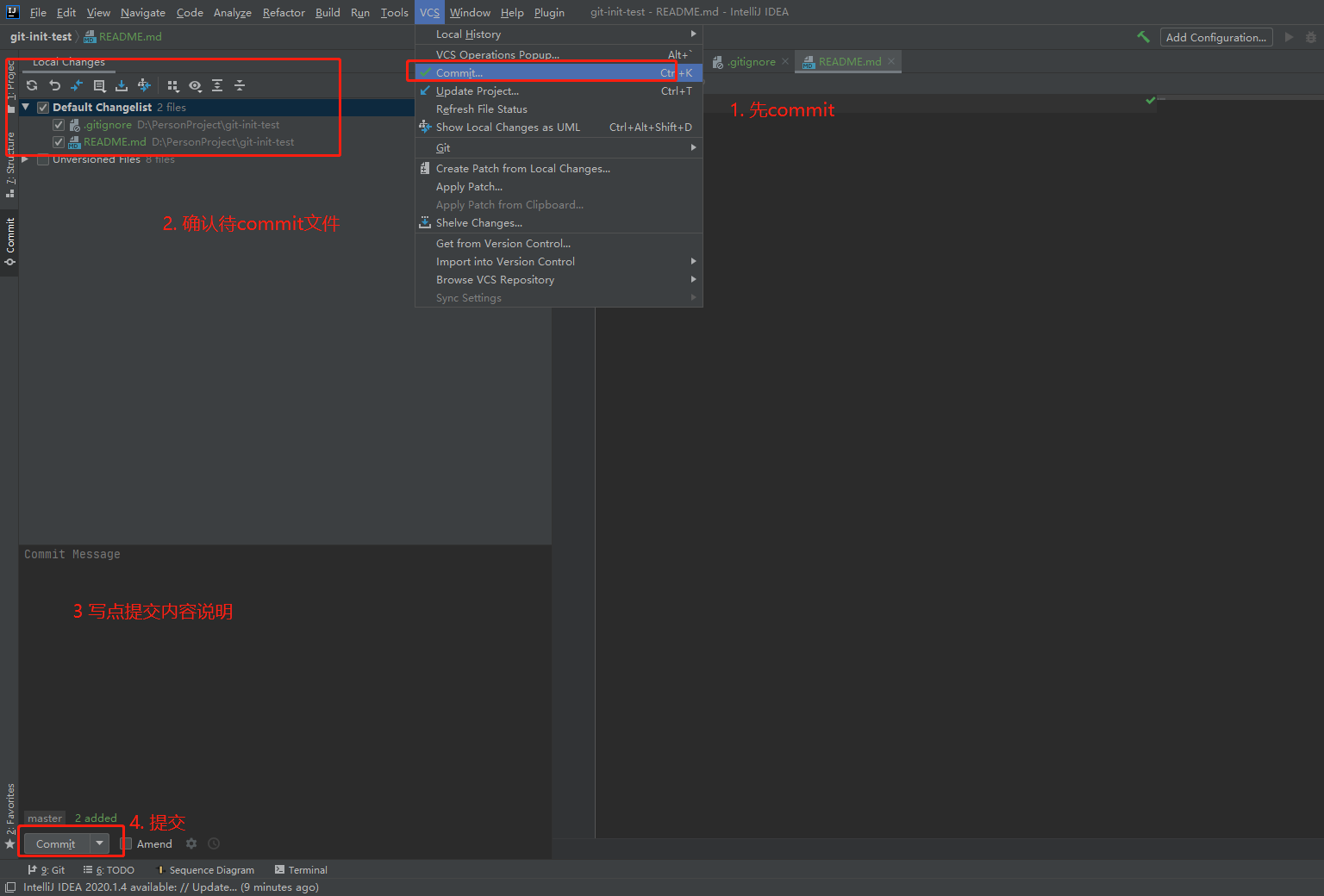This screenshot has width=1324, height=896.
Task: Click the git-init-test breadcrumb
Action: click(41, 37)
